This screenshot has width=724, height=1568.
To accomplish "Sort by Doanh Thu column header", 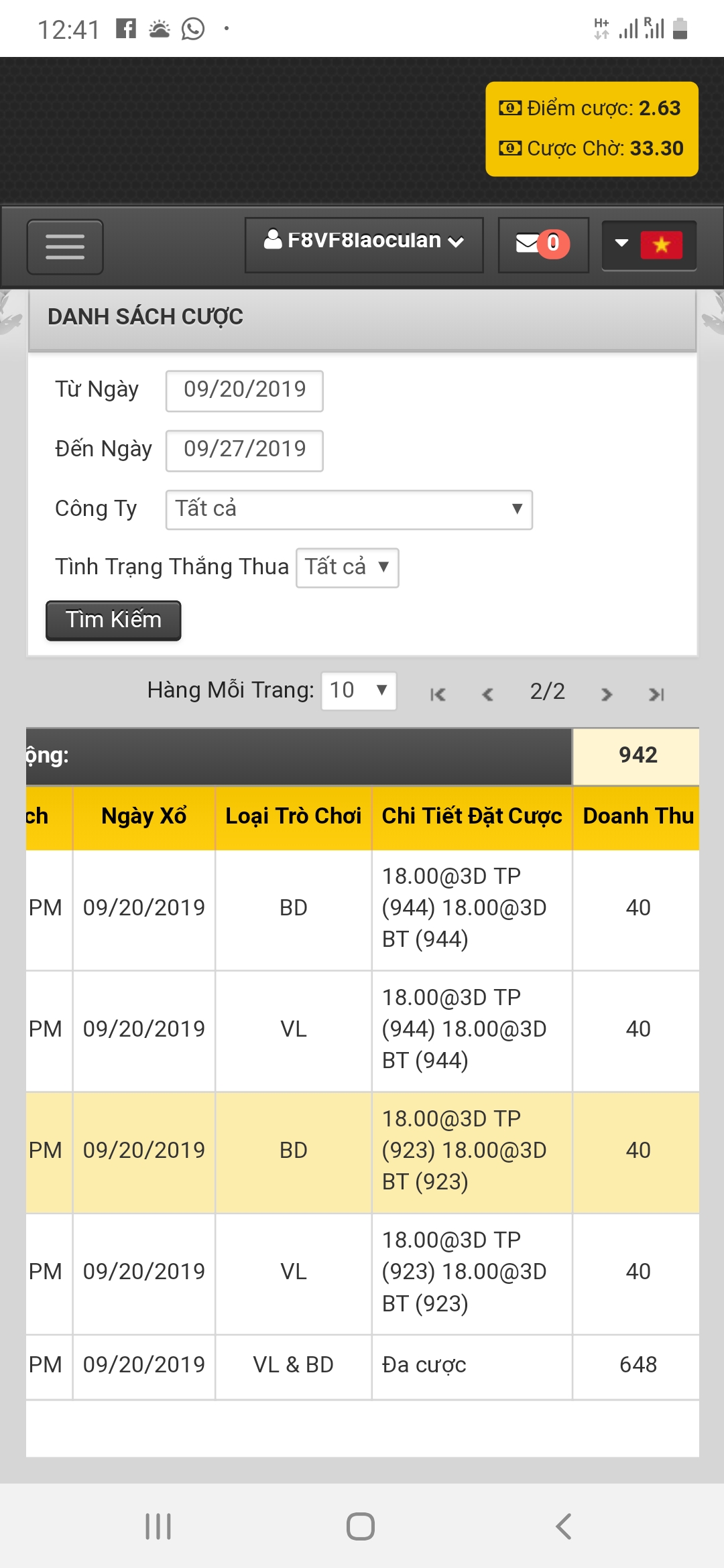I will [638, 817].
